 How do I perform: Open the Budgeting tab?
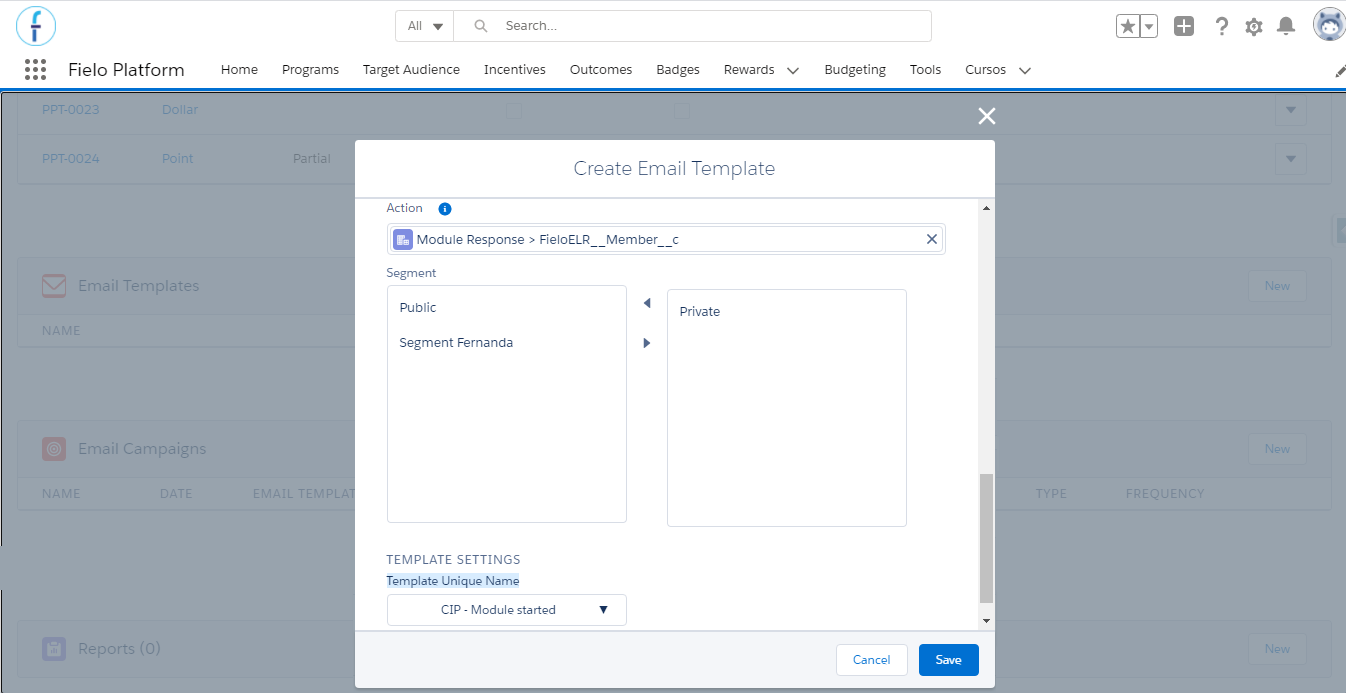855,70
